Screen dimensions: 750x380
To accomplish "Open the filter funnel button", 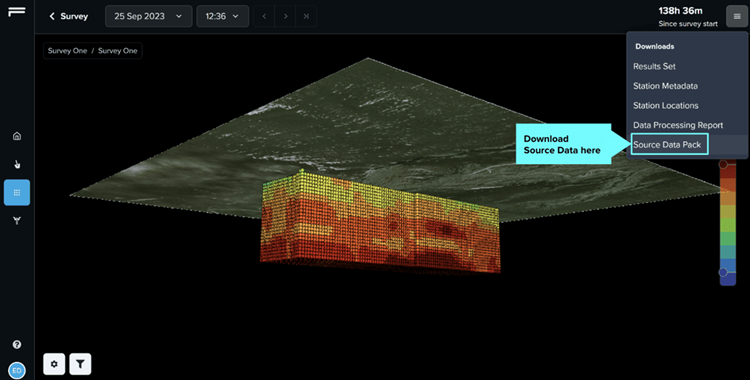I will [x=80, y=364].
